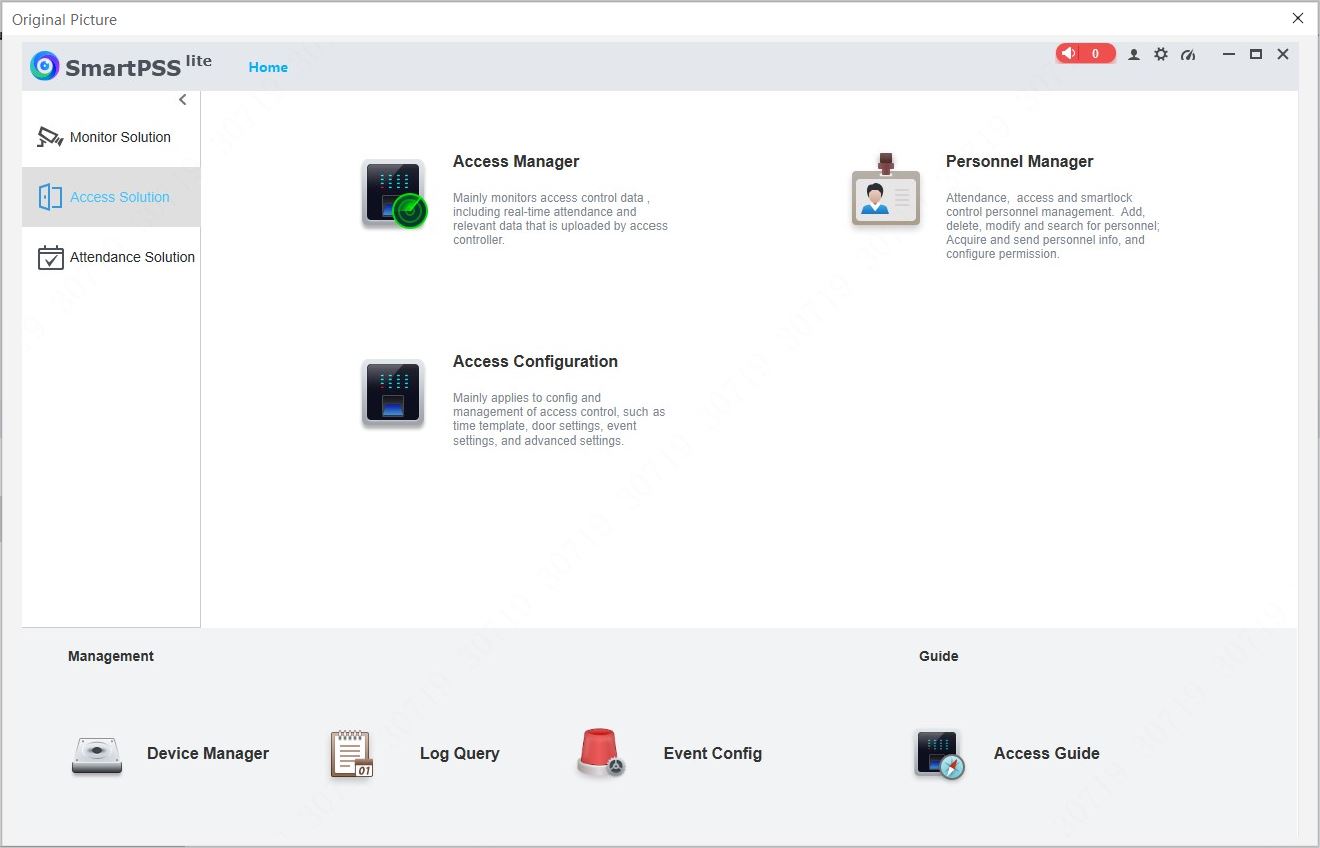The height and width of the screenshot is (848, 1320).
Task: Click the Access Solution door icon
Action: 50,197
